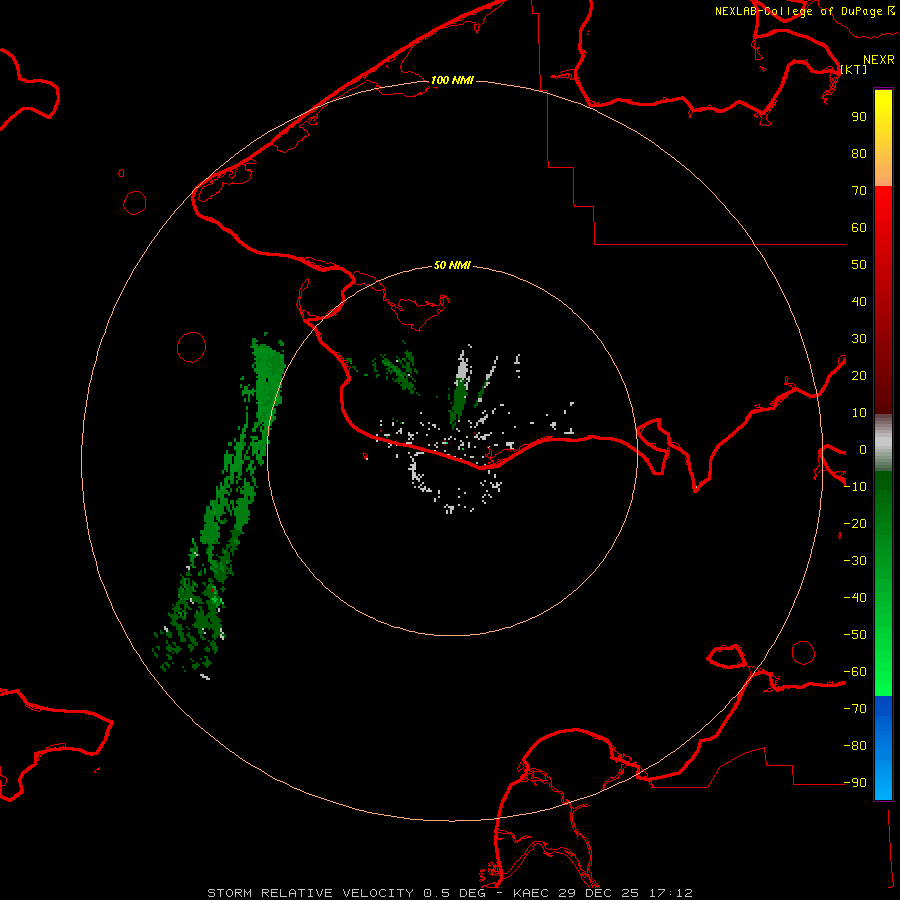Click the 80 value on velocity scale

[859, 153]
